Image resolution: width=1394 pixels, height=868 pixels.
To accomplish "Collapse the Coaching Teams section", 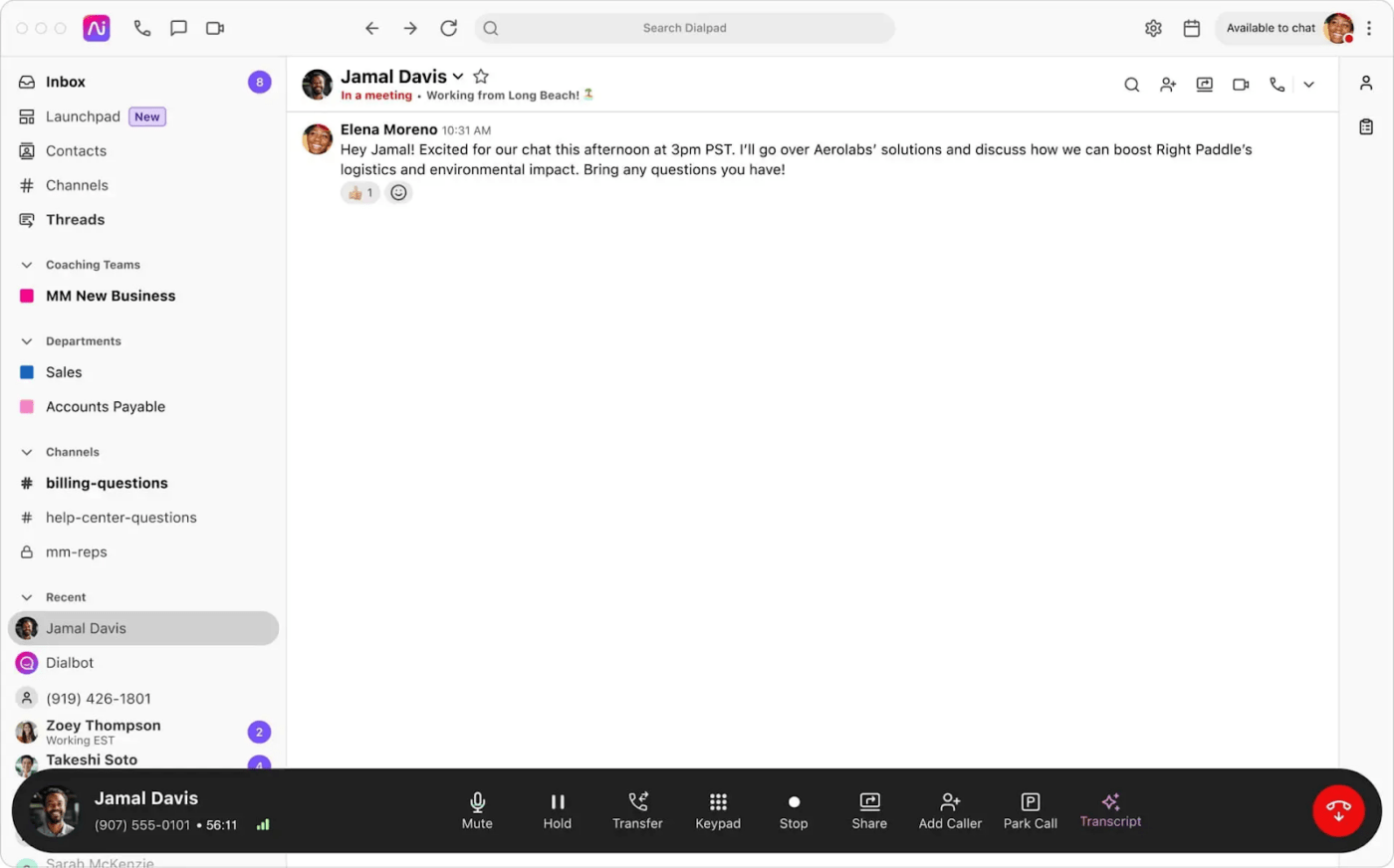I will tap(27, 265).
